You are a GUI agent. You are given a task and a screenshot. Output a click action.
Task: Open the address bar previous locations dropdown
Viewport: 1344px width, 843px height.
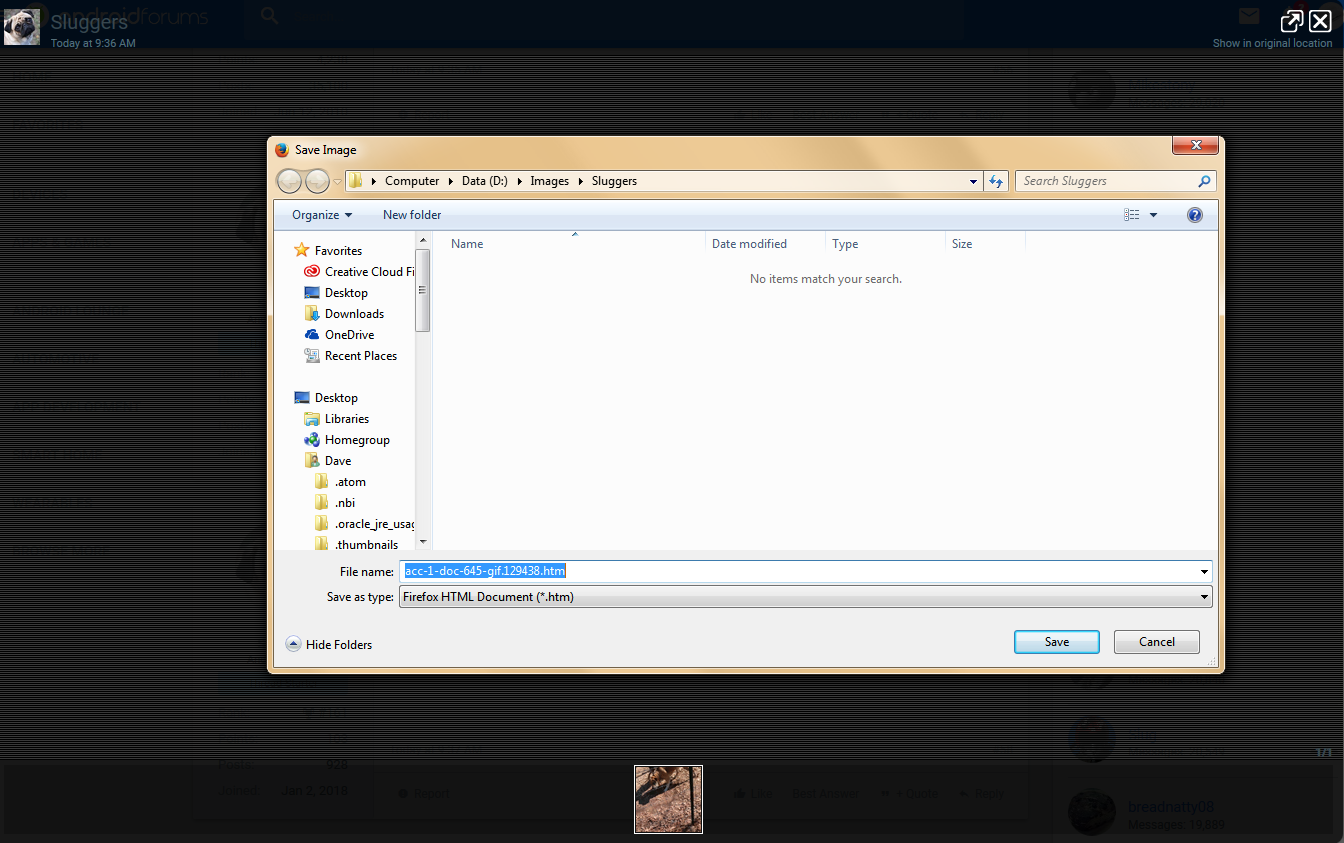pyautogui.click(x=974, y=181)
